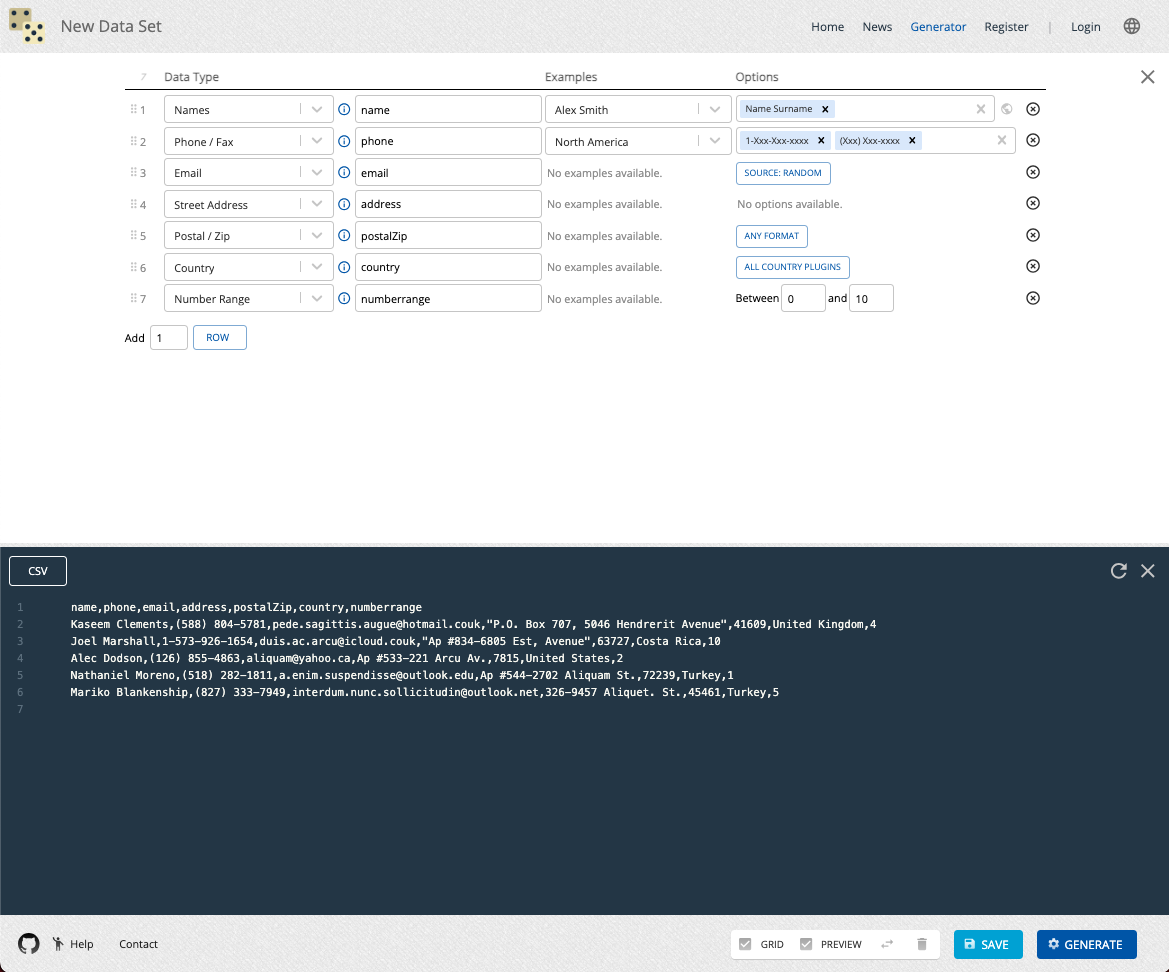This screenshot has height=972, width=1169.
Task: Click the GitHub icon in footer
Action: 29,944
